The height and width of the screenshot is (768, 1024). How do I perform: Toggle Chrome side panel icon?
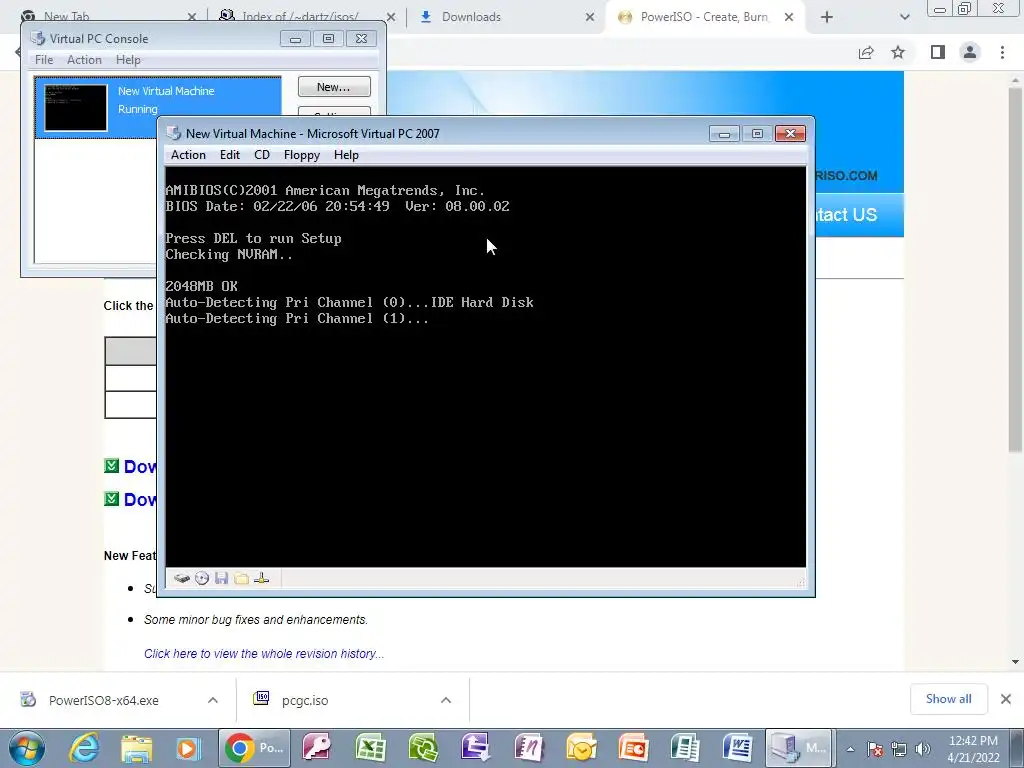938,52
